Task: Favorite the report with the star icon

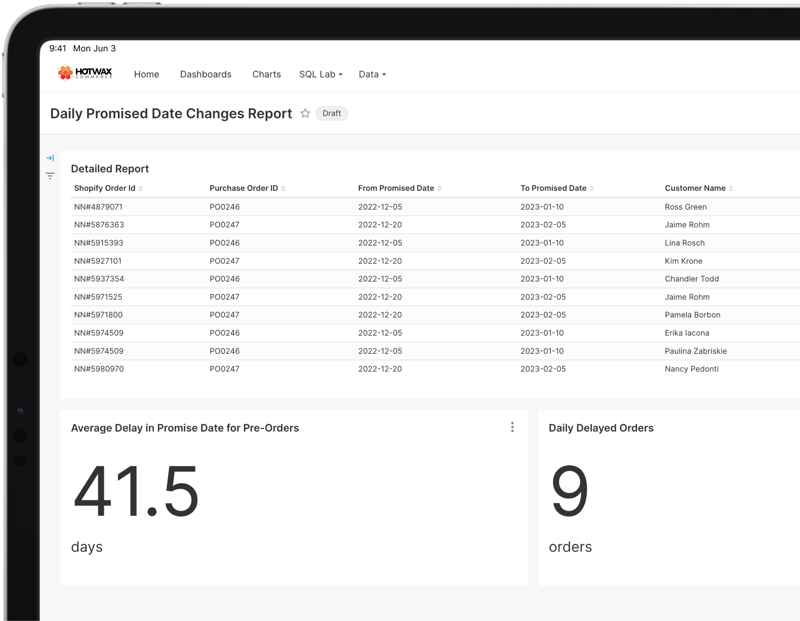Action: pos(305,113)
